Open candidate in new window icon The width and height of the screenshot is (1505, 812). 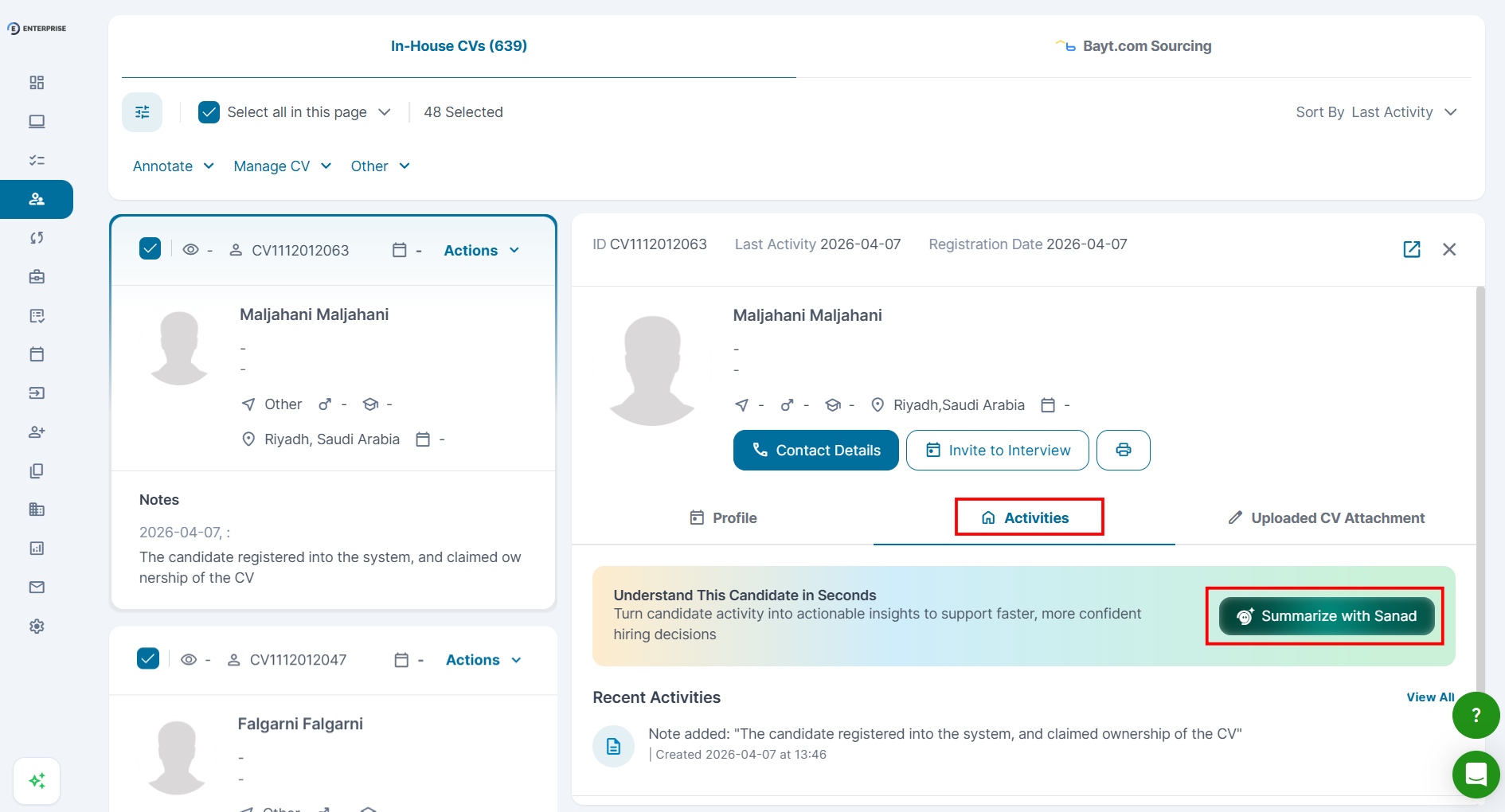tap(1411, 249)
